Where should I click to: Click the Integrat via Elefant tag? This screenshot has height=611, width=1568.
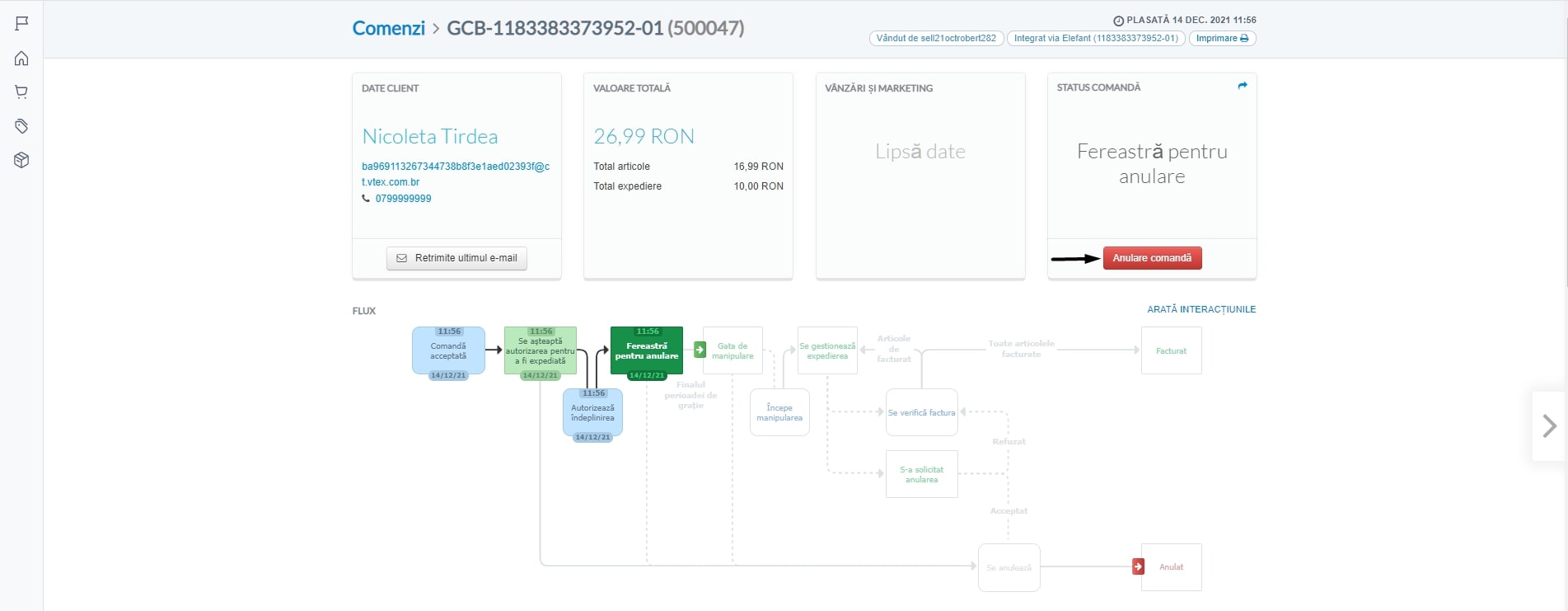(1095, 38)
